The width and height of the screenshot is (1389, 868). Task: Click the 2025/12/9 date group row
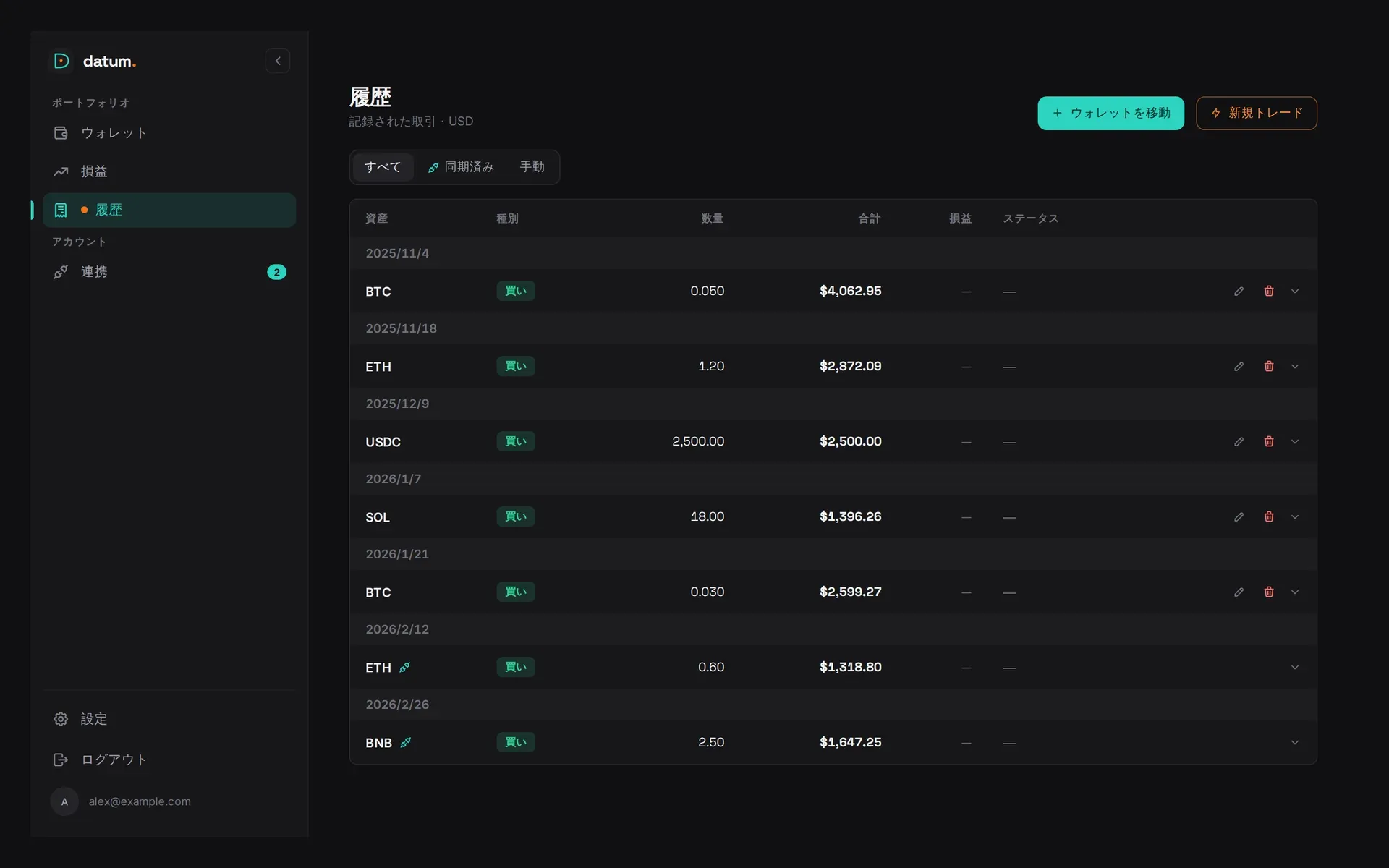pyautogui.click(x=833, y=404)
